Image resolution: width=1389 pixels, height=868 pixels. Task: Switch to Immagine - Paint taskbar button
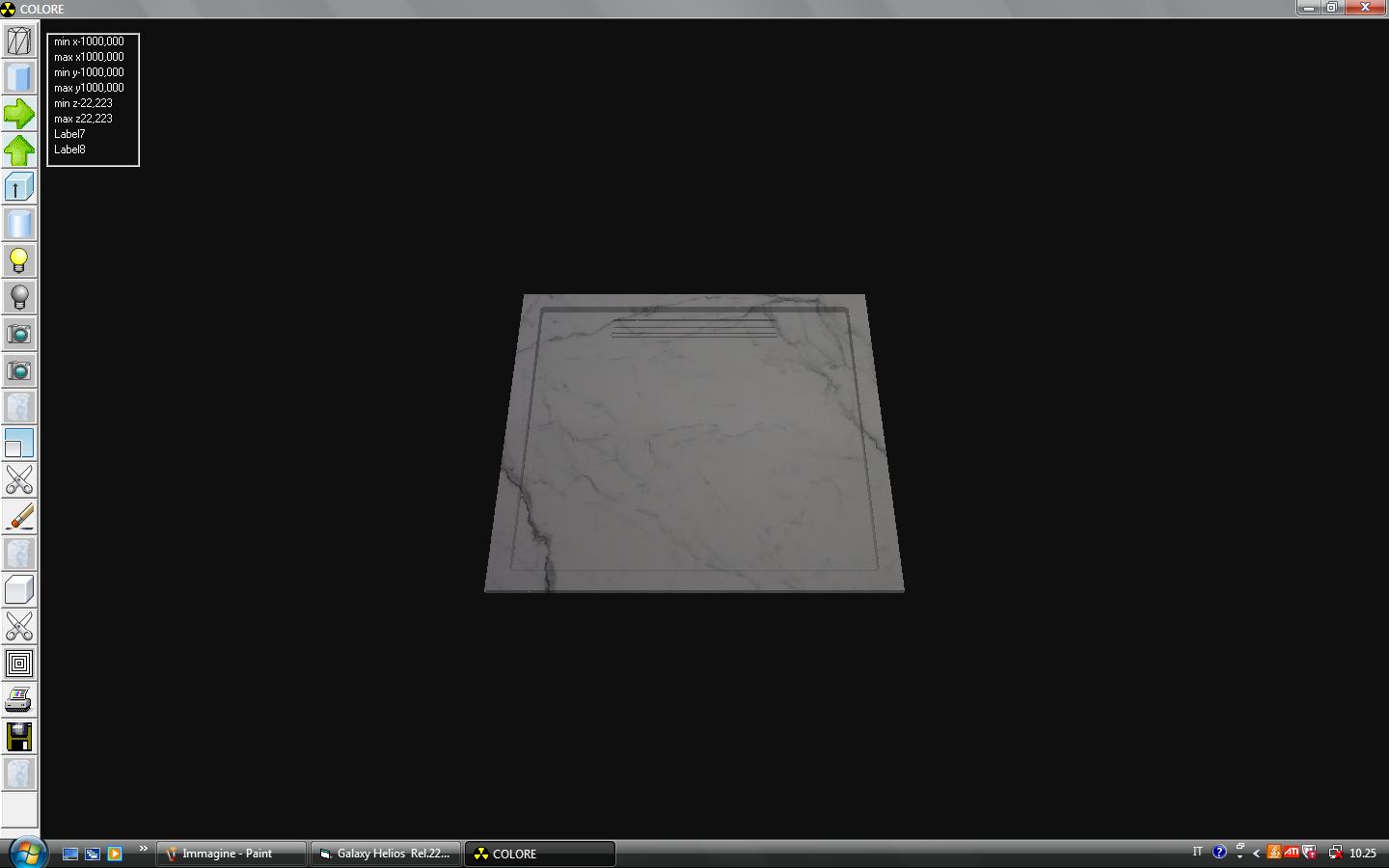[231, 854]
